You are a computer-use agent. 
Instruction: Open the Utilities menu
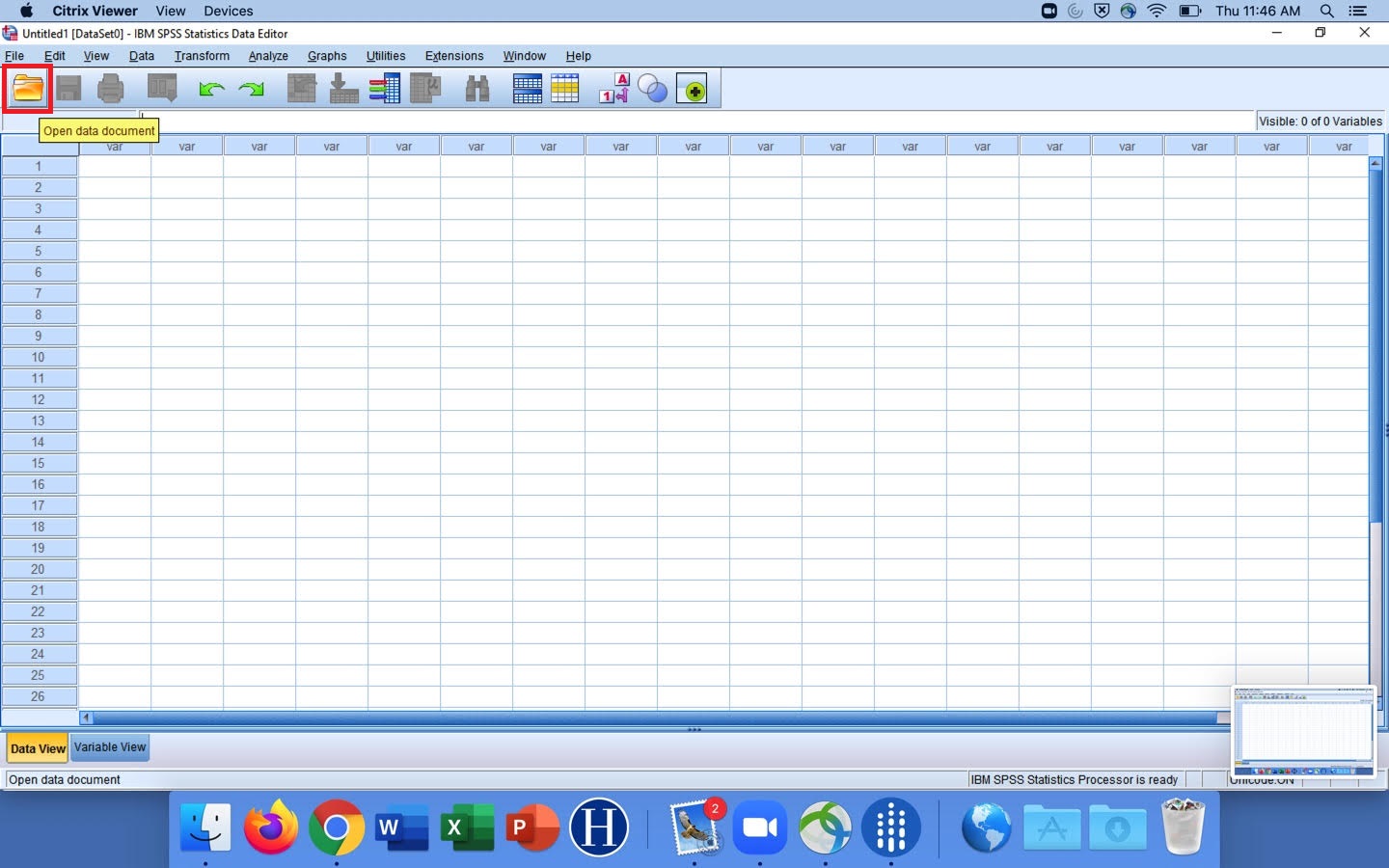[x=386, y=56]
